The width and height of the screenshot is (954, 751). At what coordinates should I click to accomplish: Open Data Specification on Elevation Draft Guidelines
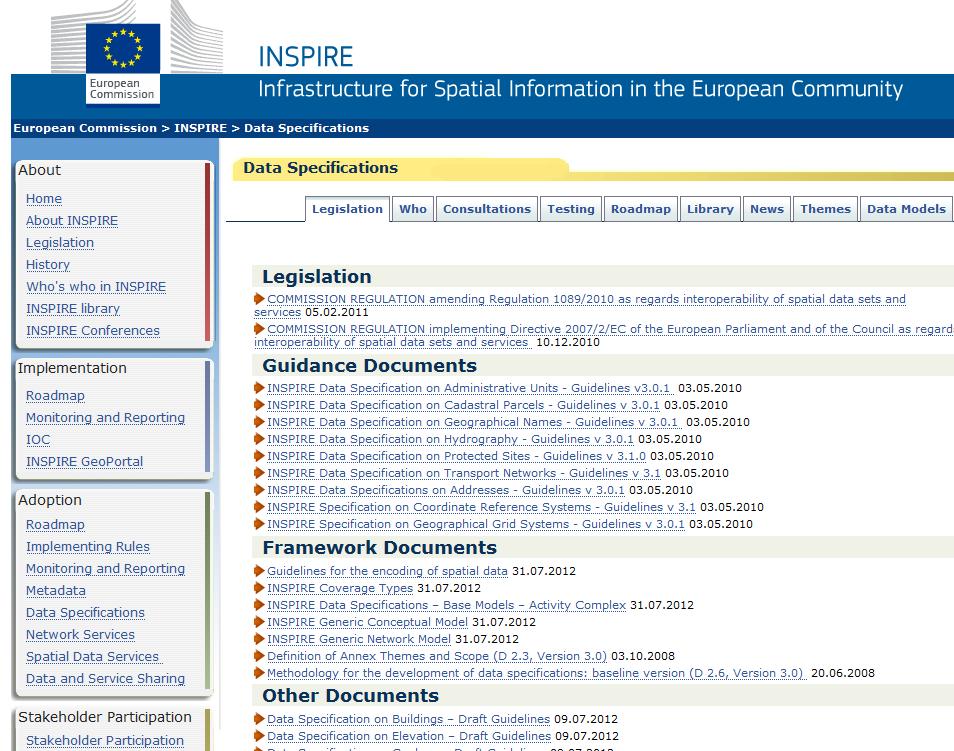click(x=409, y=736)
